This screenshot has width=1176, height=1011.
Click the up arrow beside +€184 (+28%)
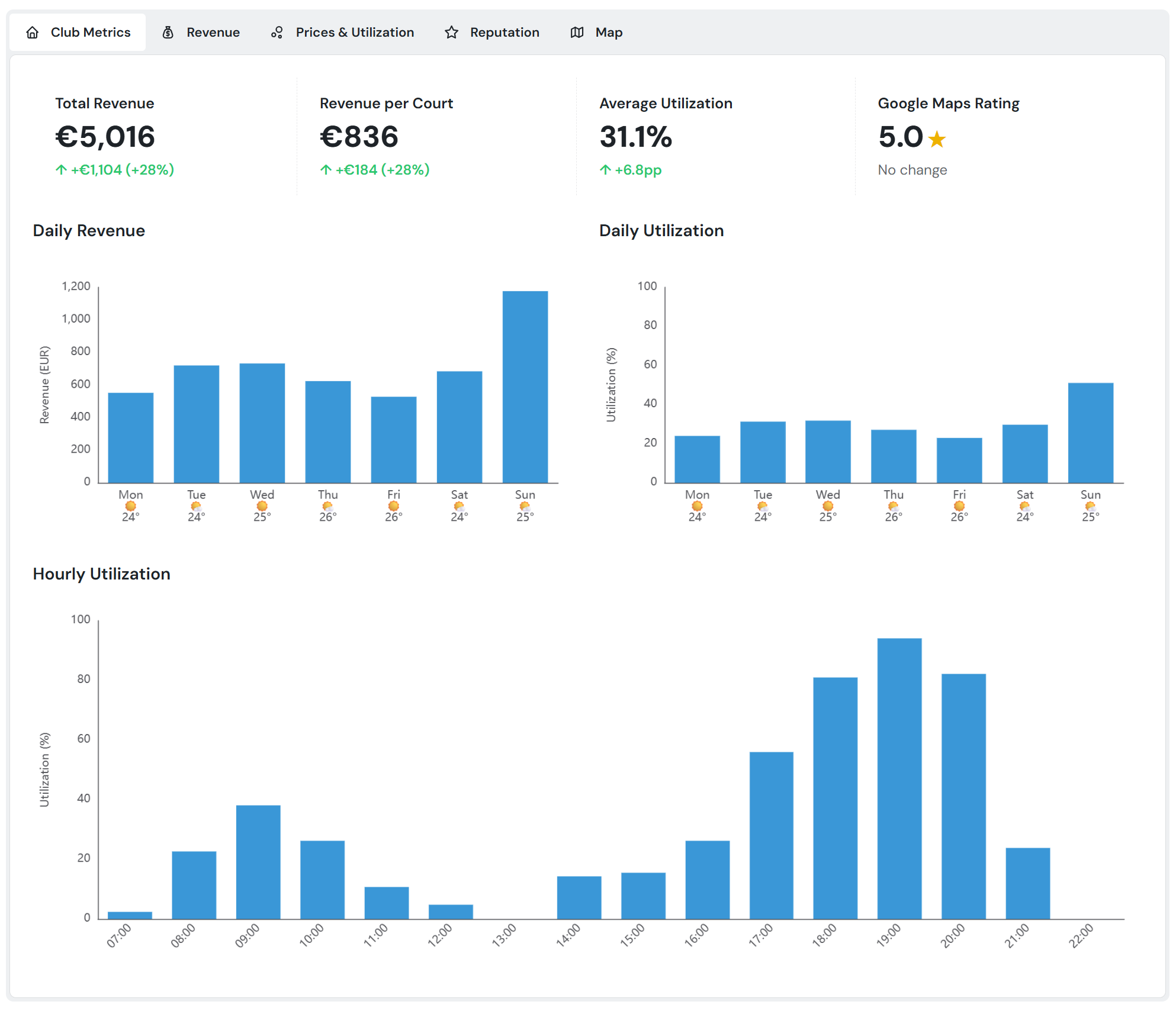click(325, 170)
